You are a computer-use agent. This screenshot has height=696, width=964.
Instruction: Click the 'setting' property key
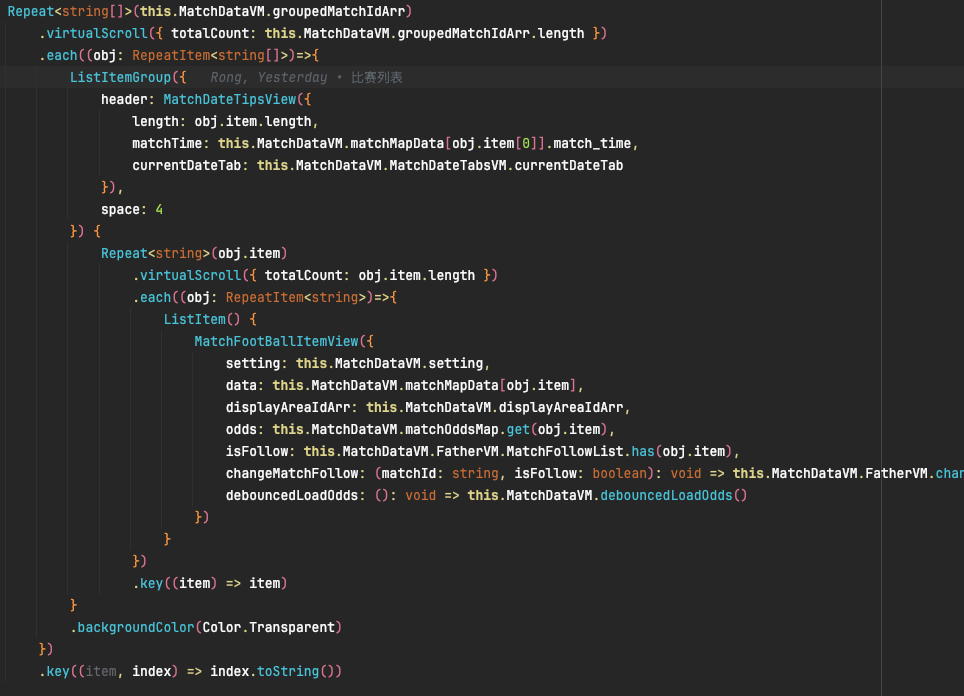click(253, 363)
